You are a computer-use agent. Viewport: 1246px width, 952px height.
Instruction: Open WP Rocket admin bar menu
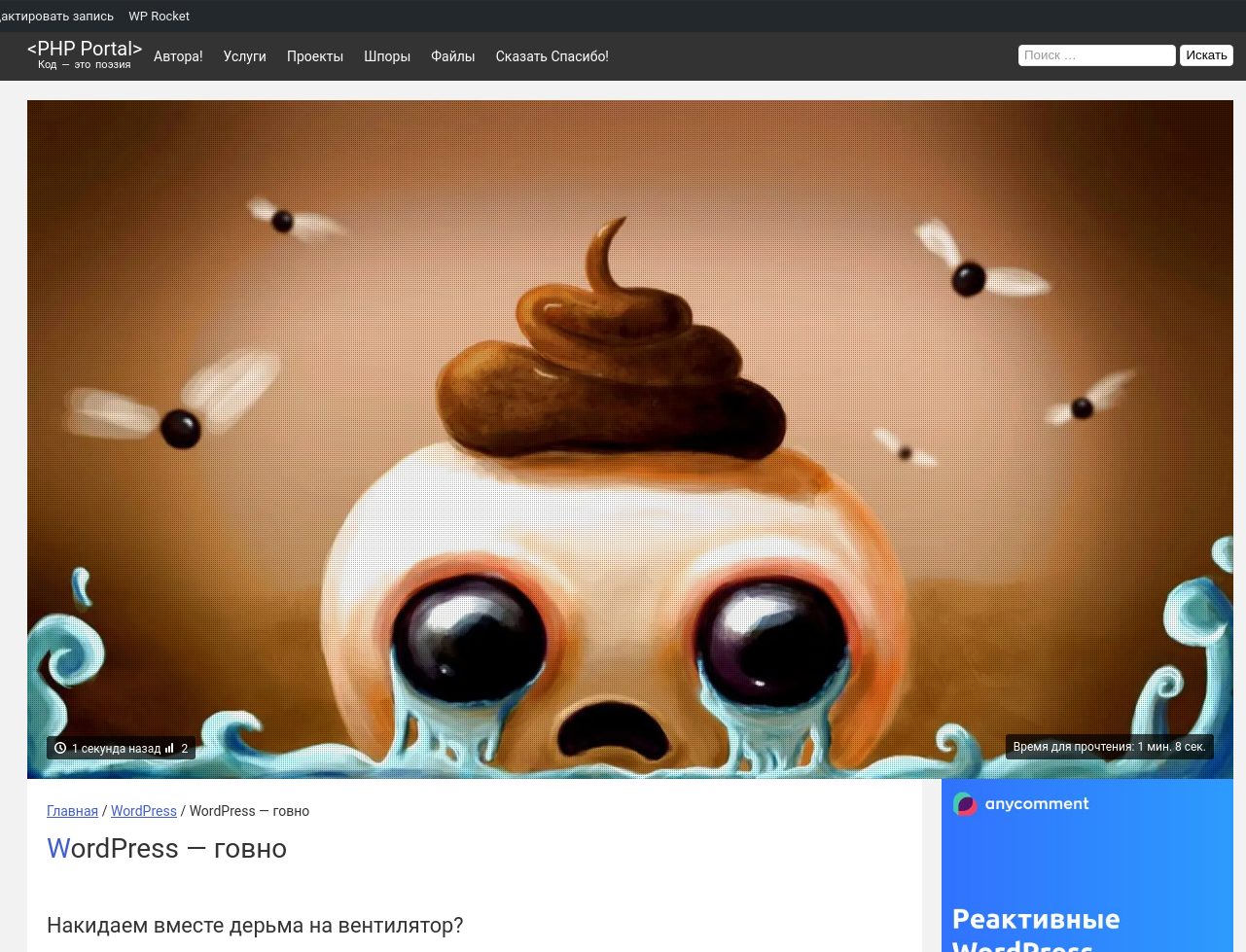click(x=159, y=16)
